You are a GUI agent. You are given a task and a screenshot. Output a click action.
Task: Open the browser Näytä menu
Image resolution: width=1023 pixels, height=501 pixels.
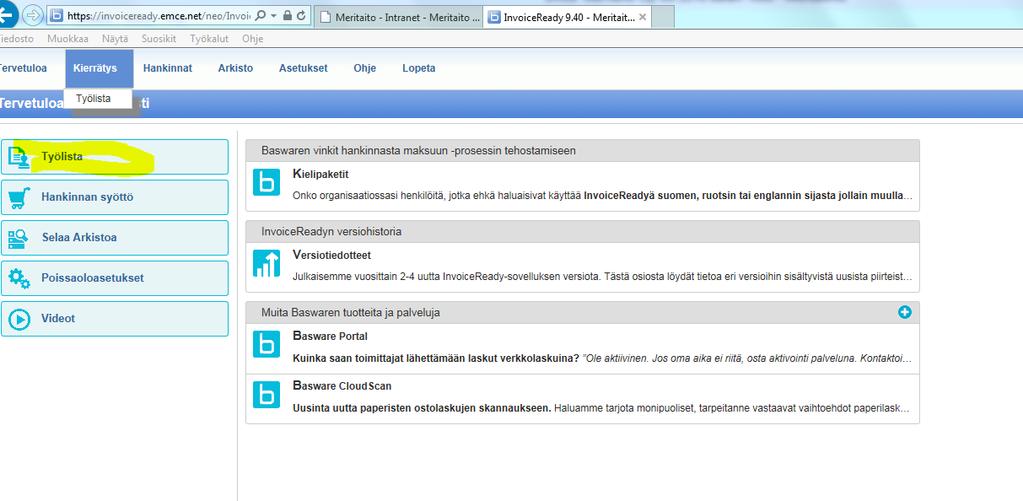coord(115,39)
